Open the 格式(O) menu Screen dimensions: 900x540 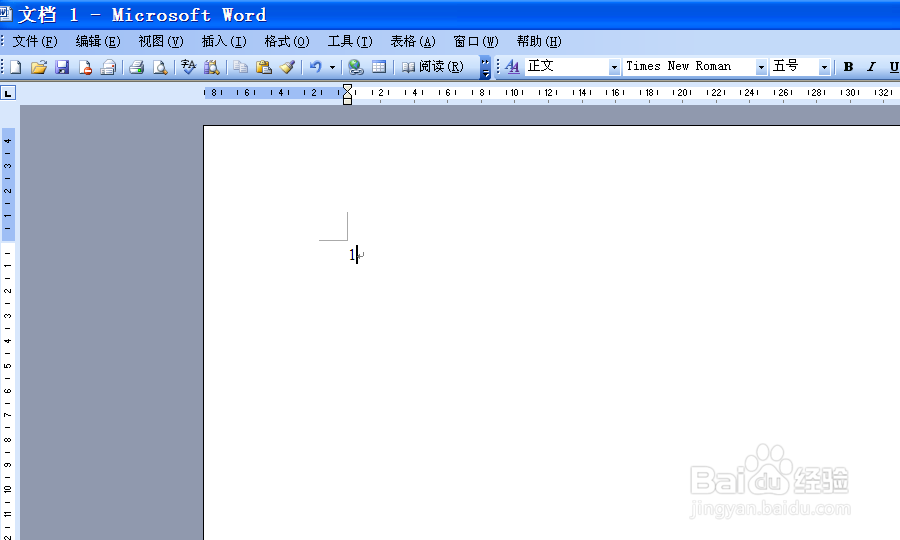(287, 41)
